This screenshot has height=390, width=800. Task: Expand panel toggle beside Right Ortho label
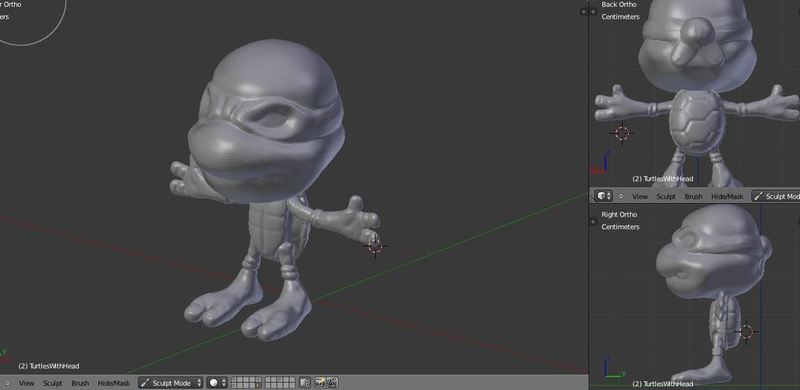pyautogui.click(x=593, y=222)
